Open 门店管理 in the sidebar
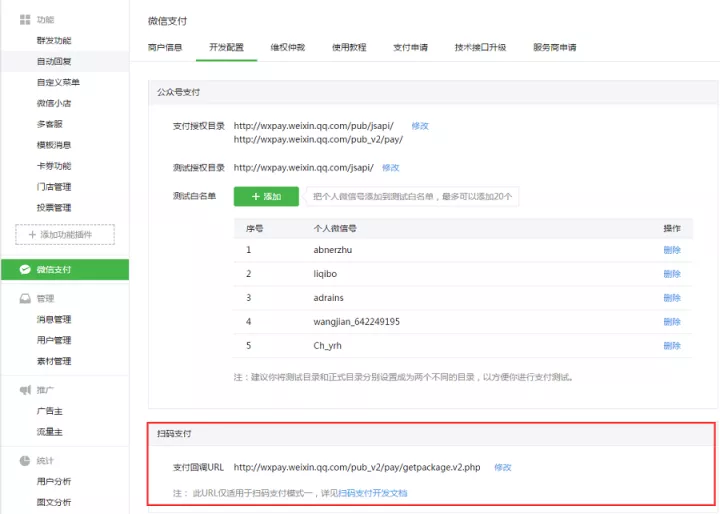Screen dimensions: 720x514 click(x=54, y=186)
